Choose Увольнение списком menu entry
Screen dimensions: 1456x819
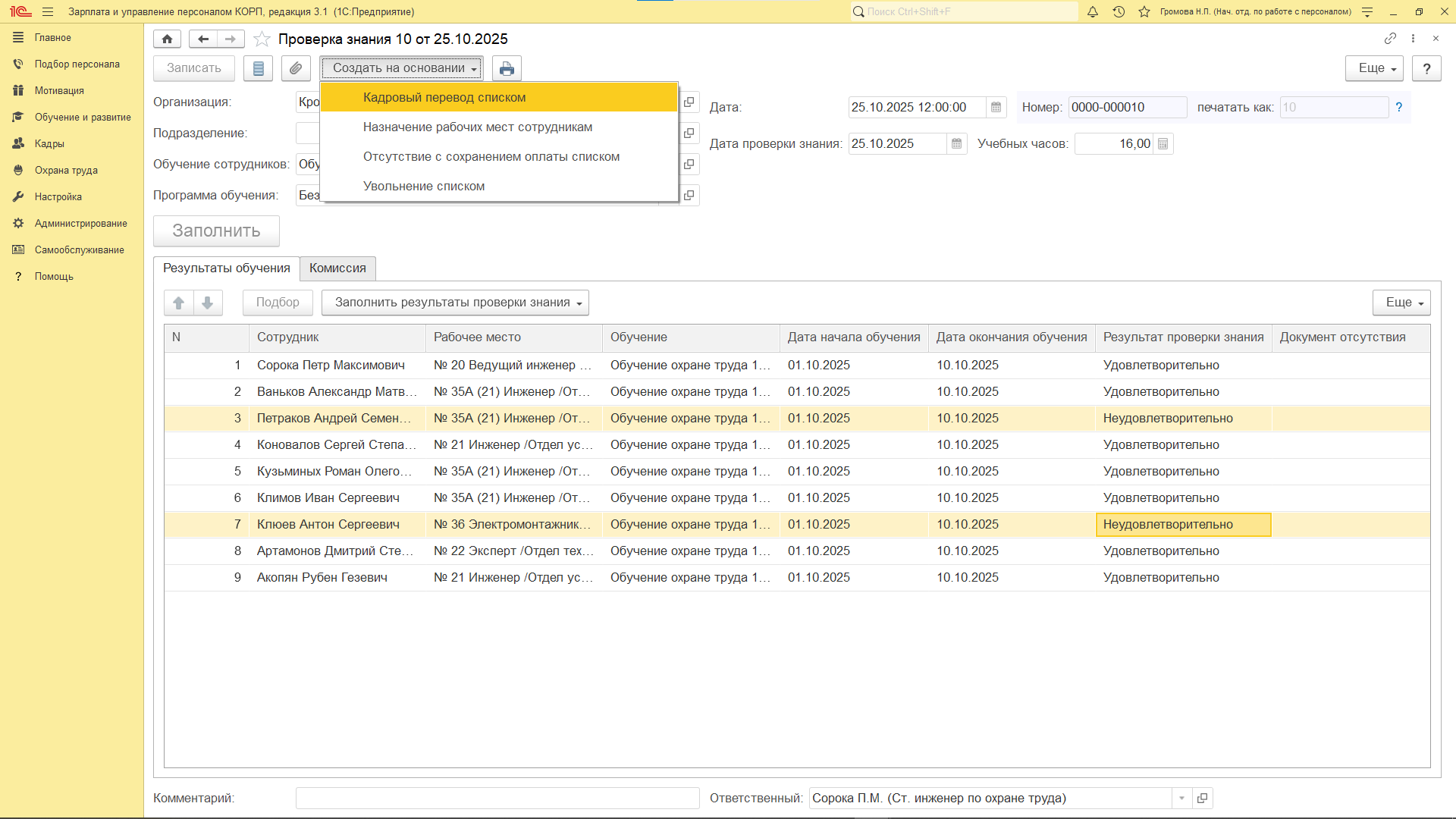pos(424,187)
